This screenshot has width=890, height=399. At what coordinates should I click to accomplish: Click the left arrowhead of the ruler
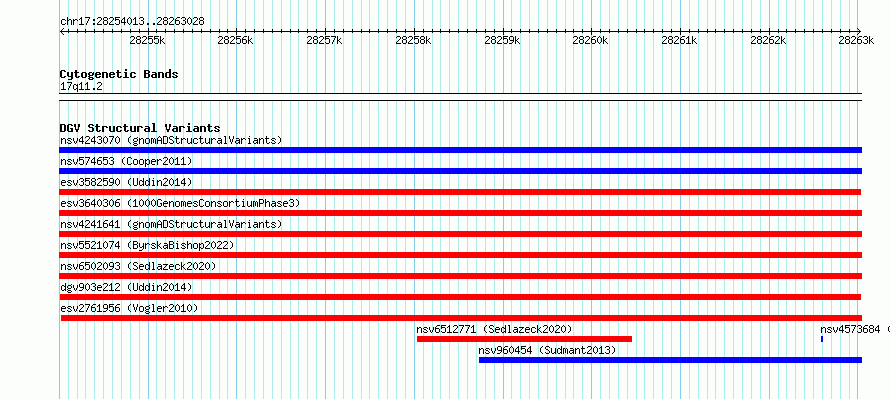coord(62,31)
